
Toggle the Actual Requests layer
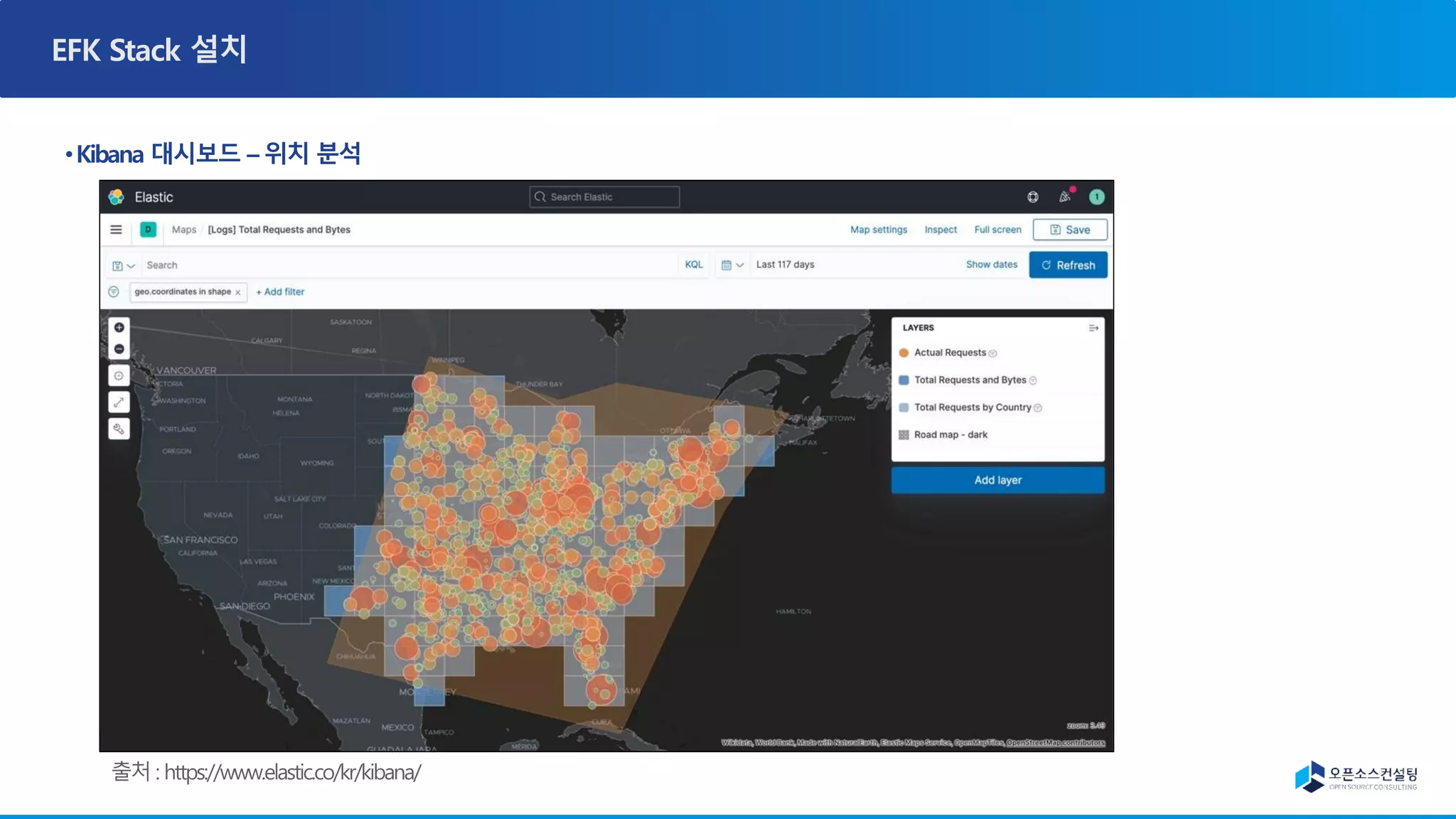[950, 353]
